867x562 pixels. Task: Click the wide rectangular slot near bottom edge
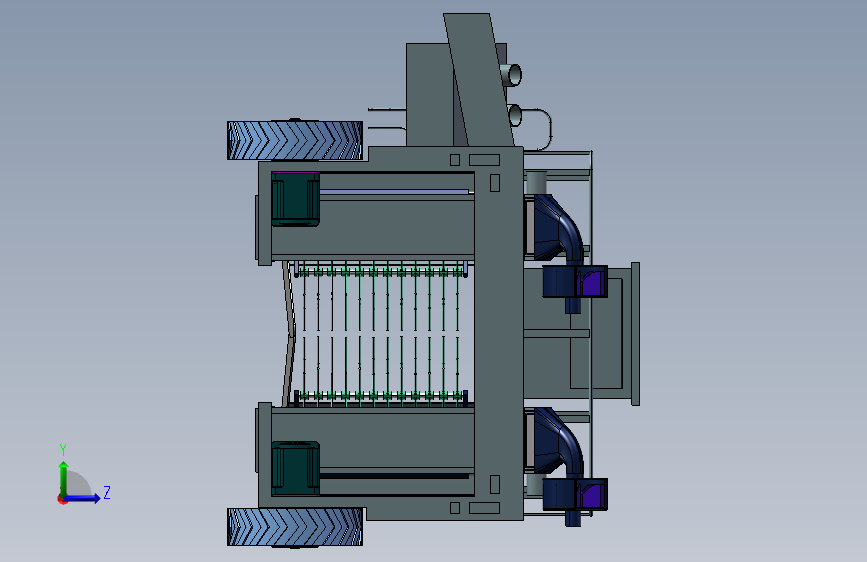click(x=484, y=508)
